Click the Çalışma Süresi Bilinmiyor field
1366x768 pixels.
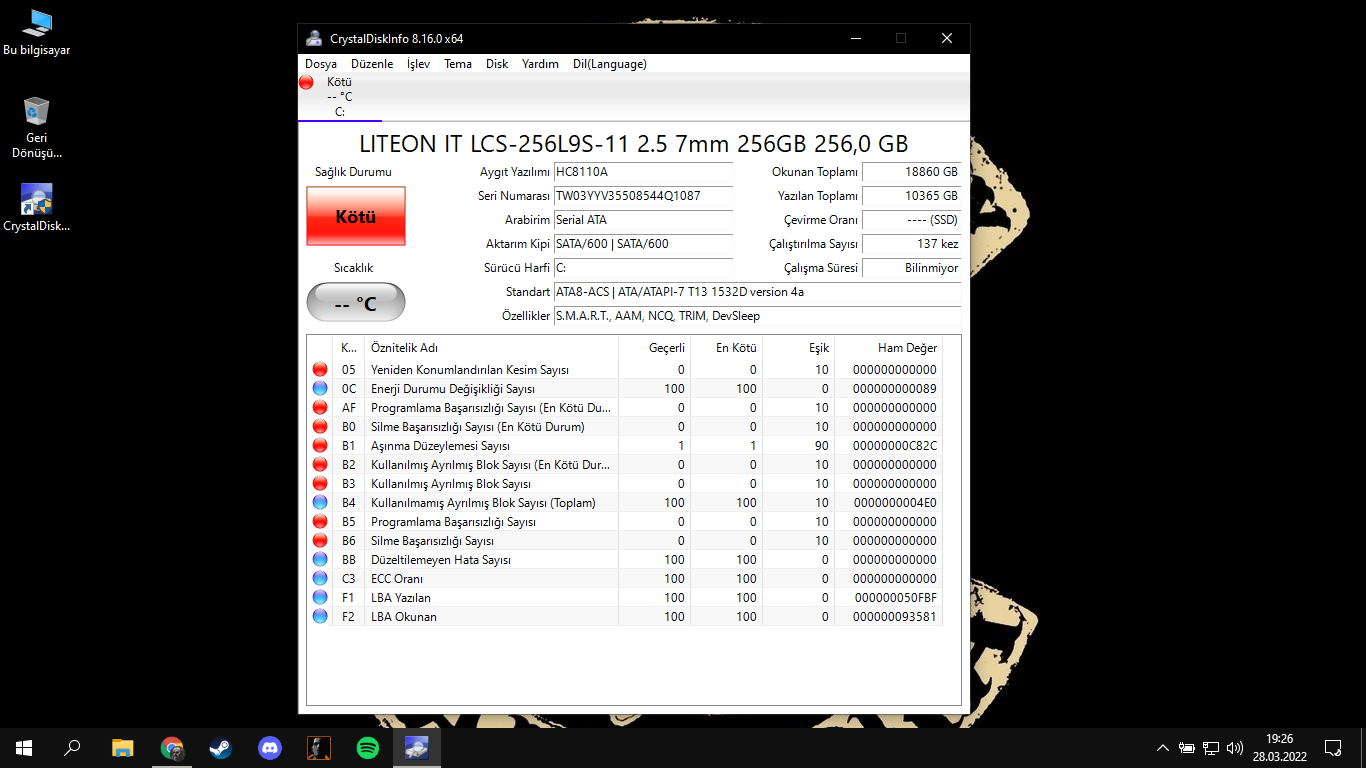click(x=911, y=268)
